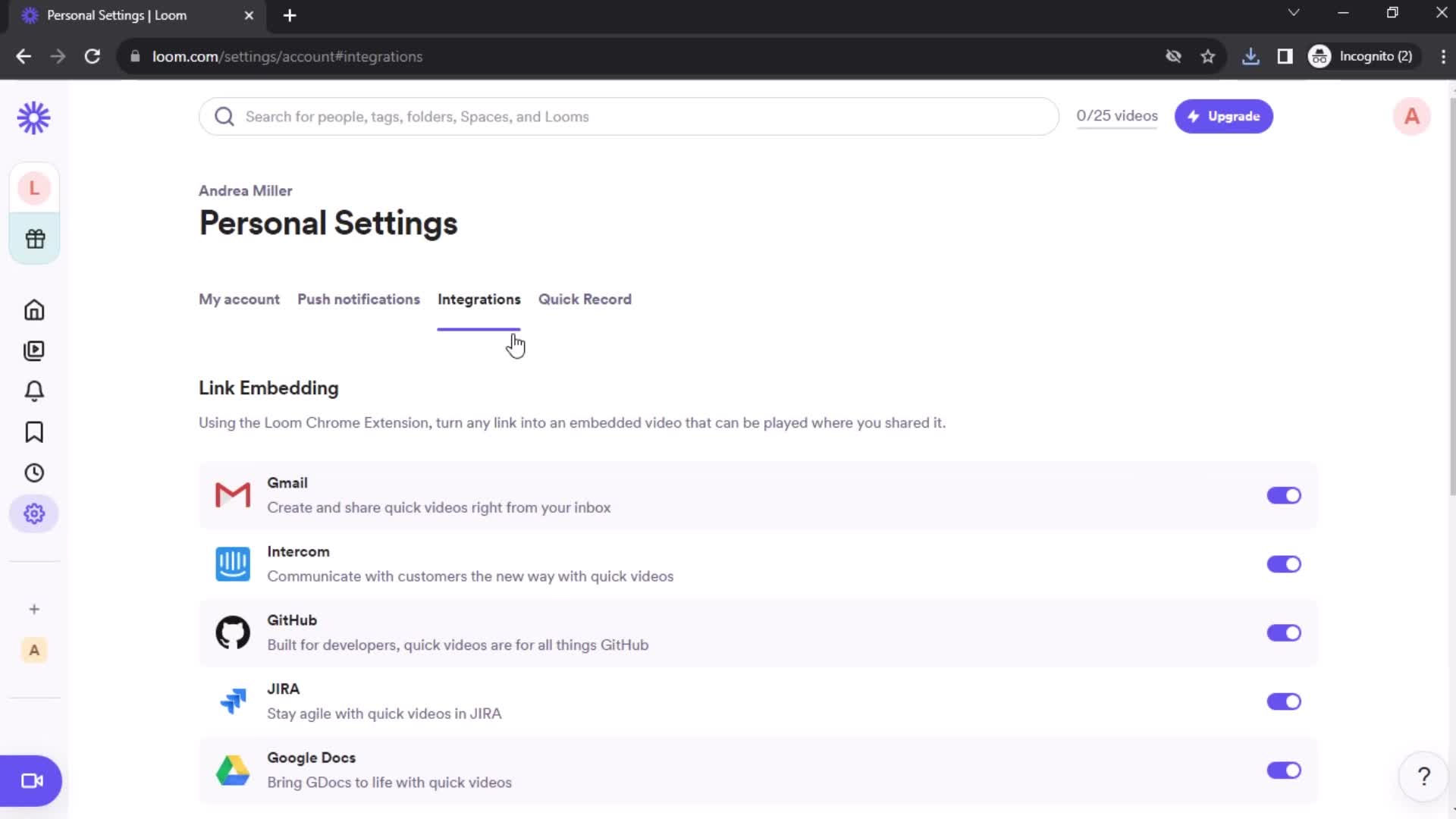
Task: Click the 0/25 videos link
Action: click(1117, 116)
